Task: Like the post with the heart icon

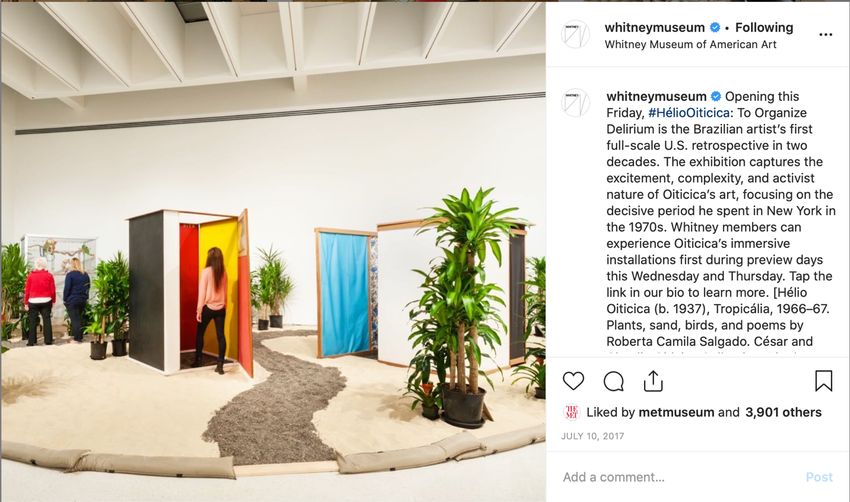Action: pos(573,381)
